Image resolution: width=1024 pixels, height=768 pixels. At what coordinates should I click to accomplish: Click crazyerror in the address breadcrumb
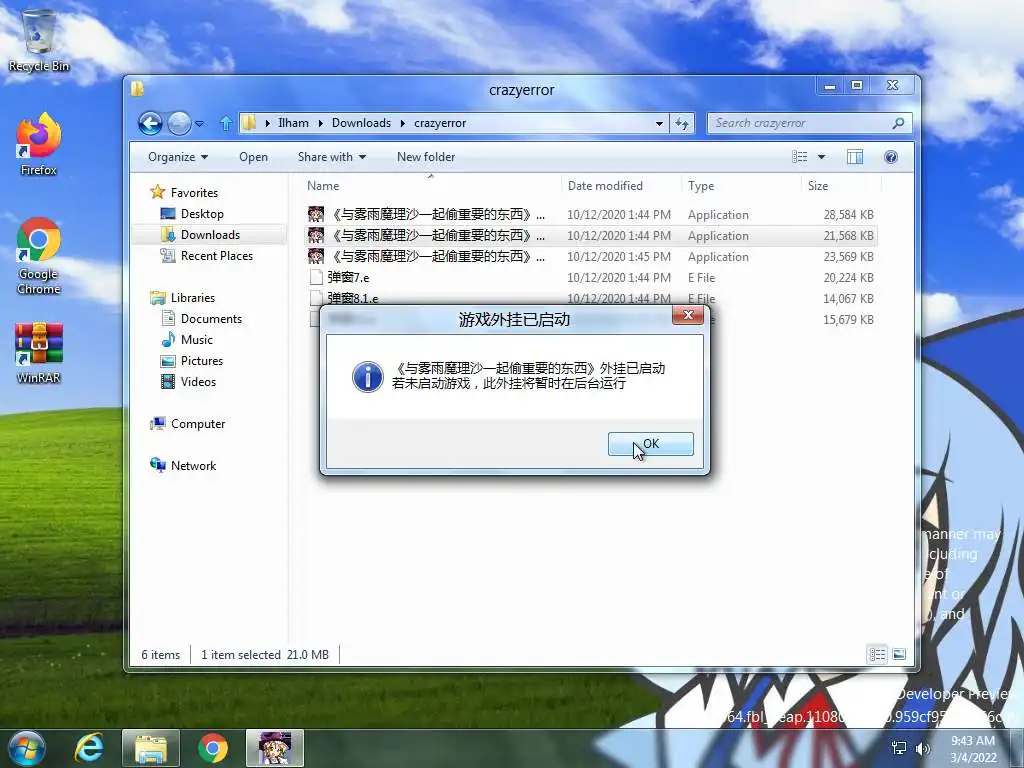point(440,123)
